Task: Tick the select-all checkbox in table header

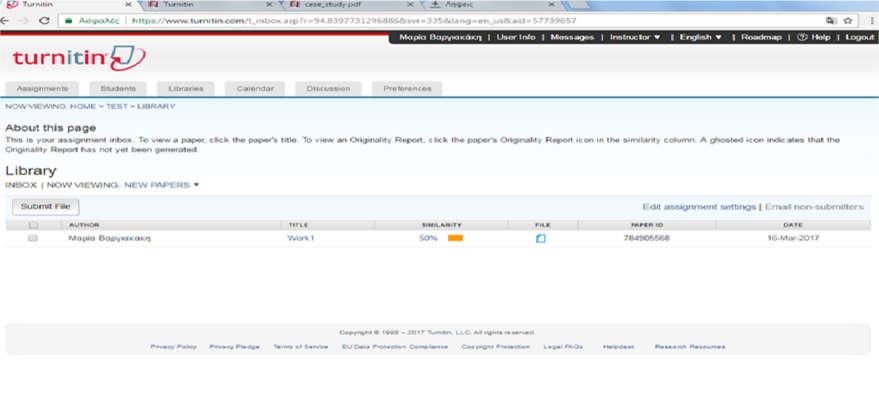Action: (x=33, y=225)
